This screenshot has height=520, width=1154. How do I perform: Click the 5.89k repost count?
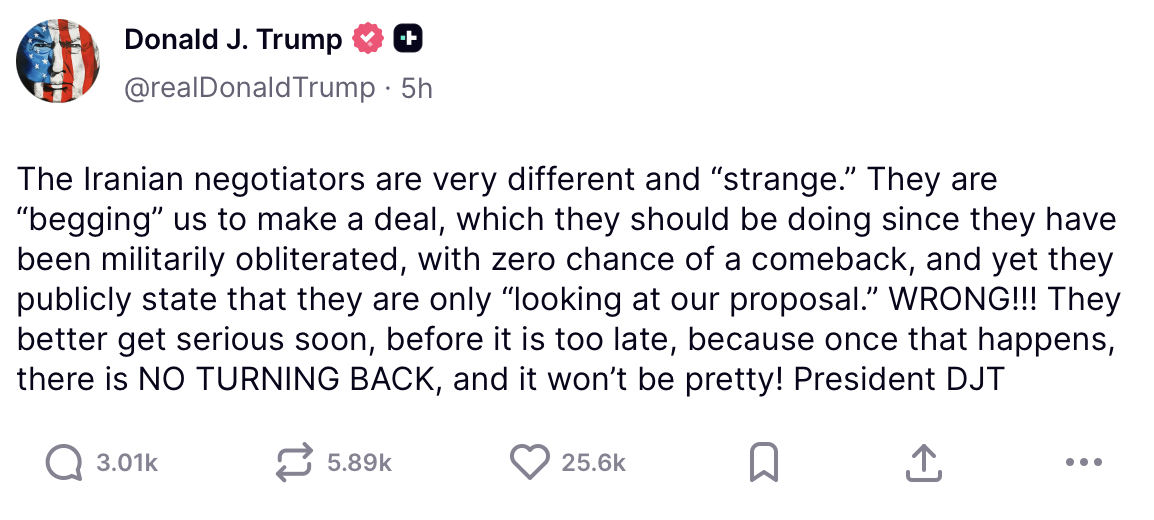tap(360, 462)
